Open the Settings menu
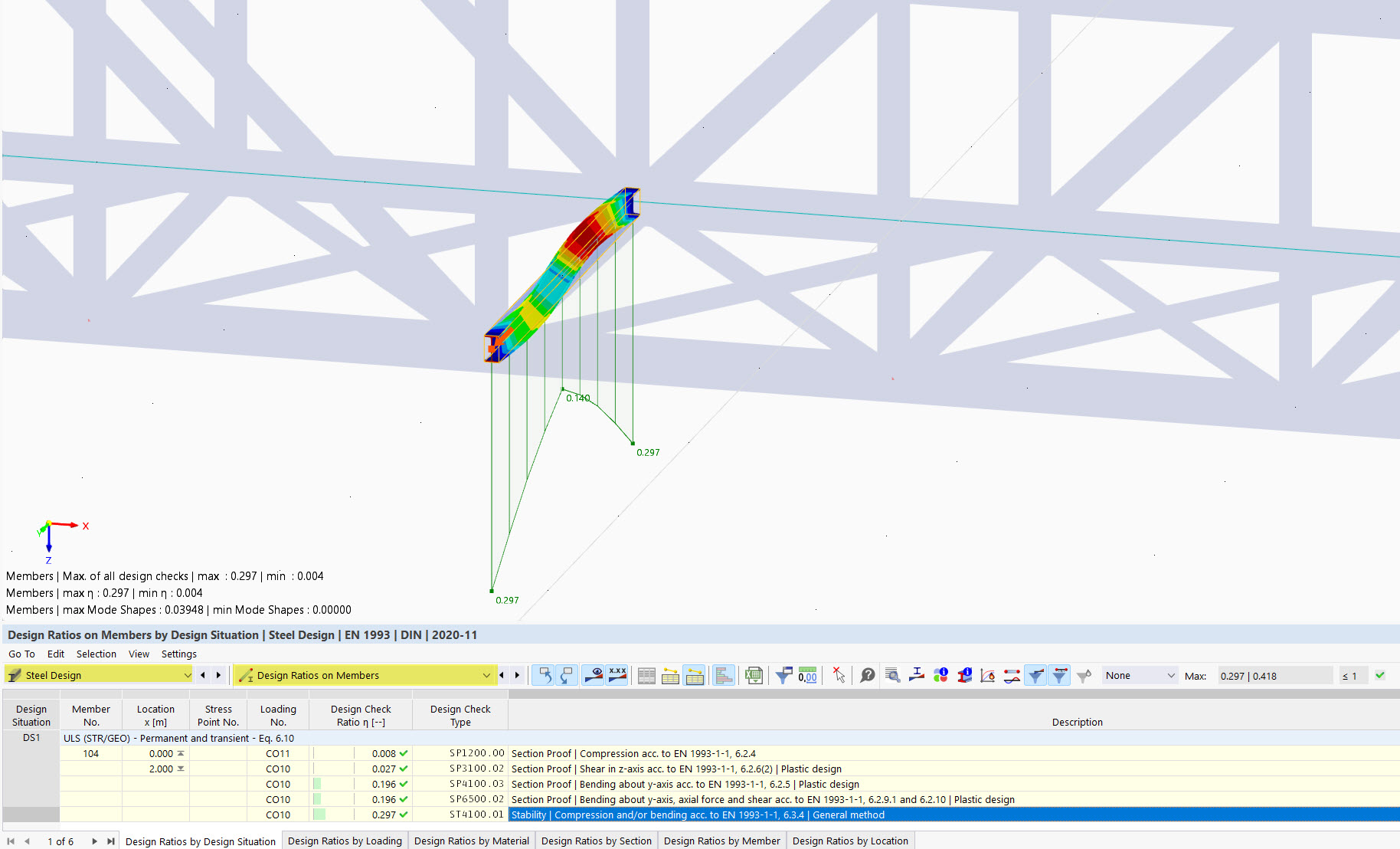Screen dimensions: 1400x849 click(178, 654)
